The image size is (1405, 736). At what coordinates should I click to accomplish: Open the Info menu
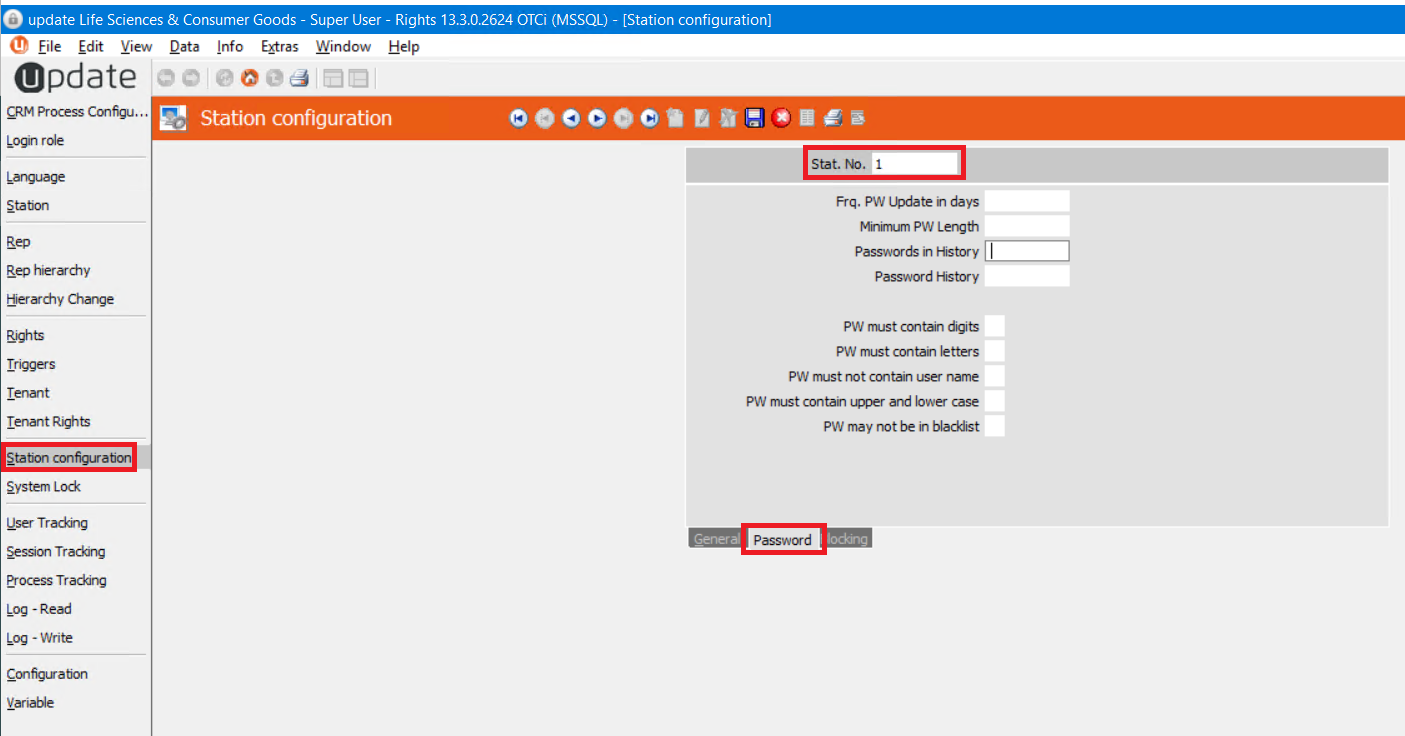point(230,46)
